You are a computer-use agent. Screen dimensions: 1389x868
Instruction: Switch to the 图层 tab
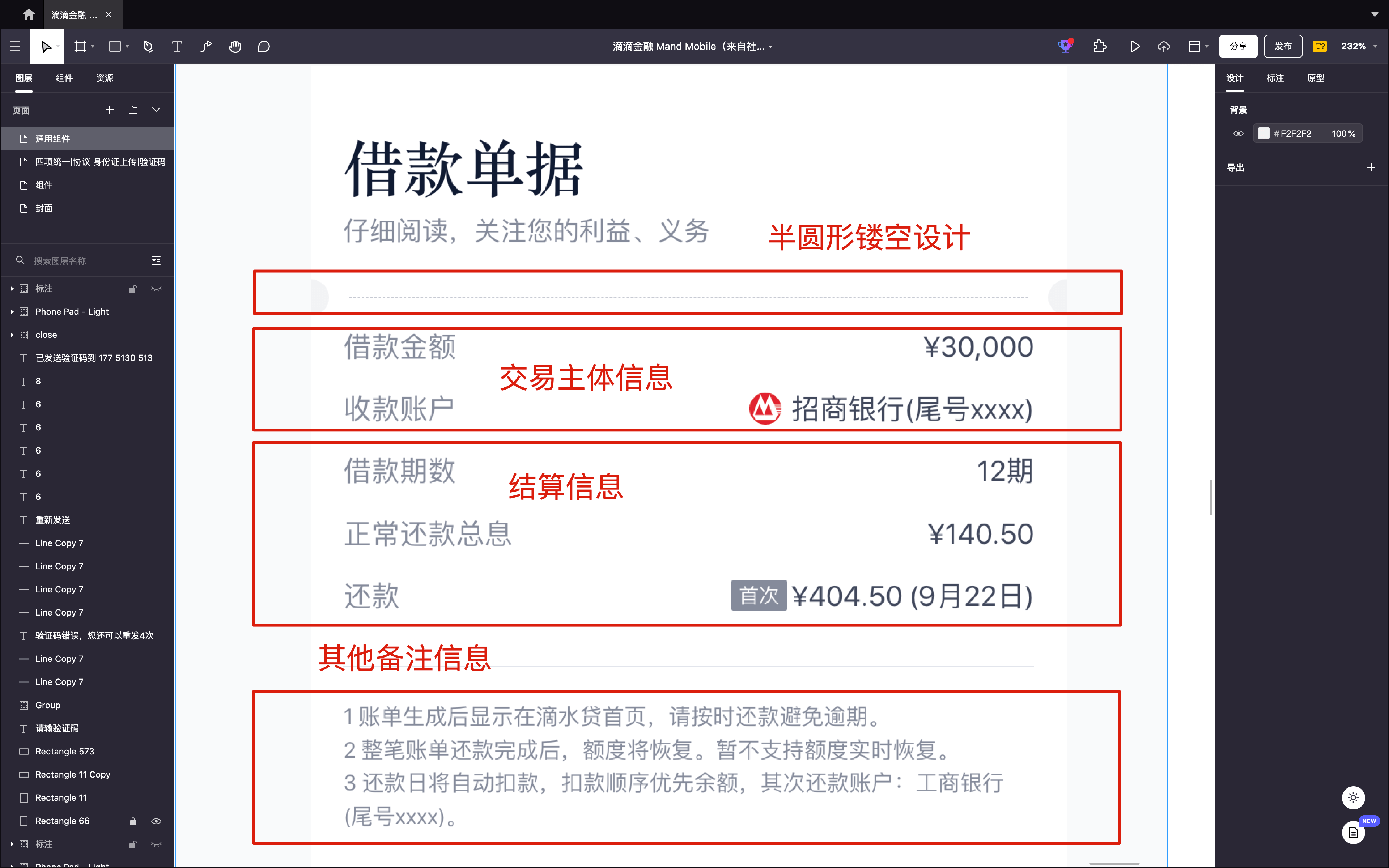tap(24, 78)
